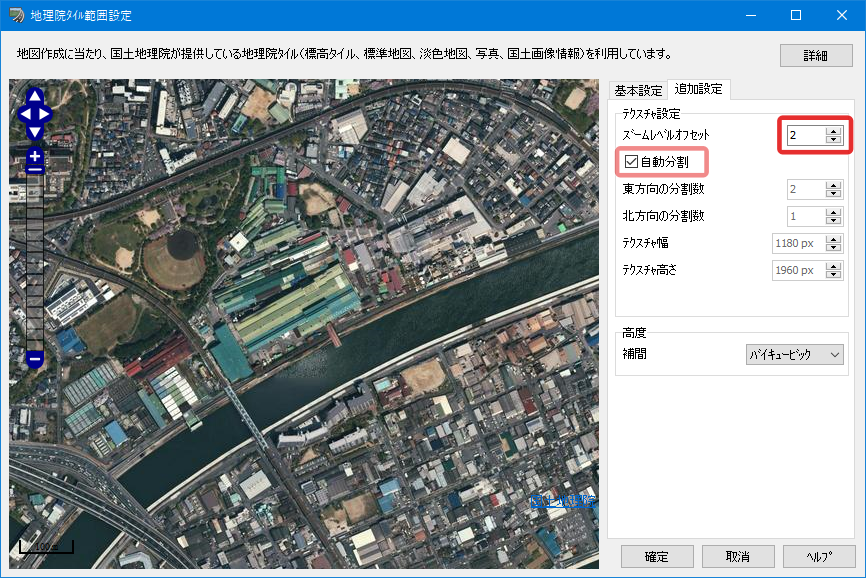The height and width of the screenshot is (578, 866).
Task: Click the zoom slider handle bar
Action: point(35,170)
